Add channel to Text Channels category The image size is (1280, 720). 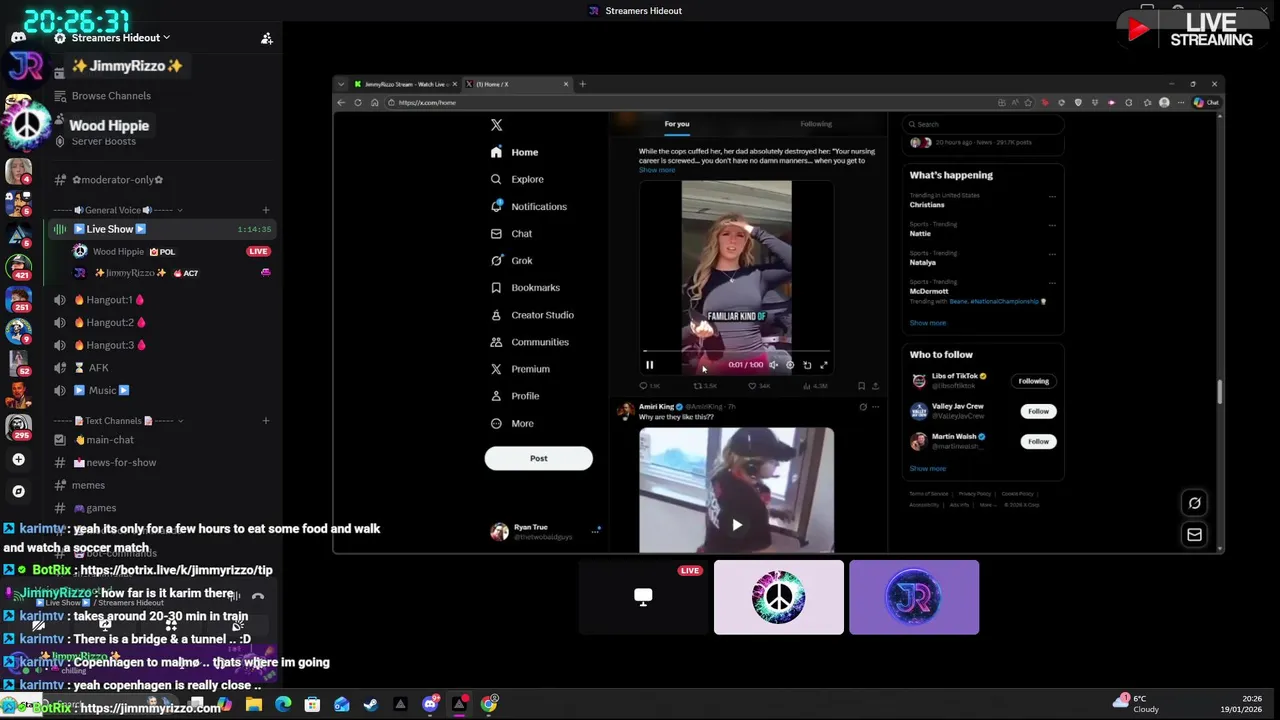(x=265, y=421)
